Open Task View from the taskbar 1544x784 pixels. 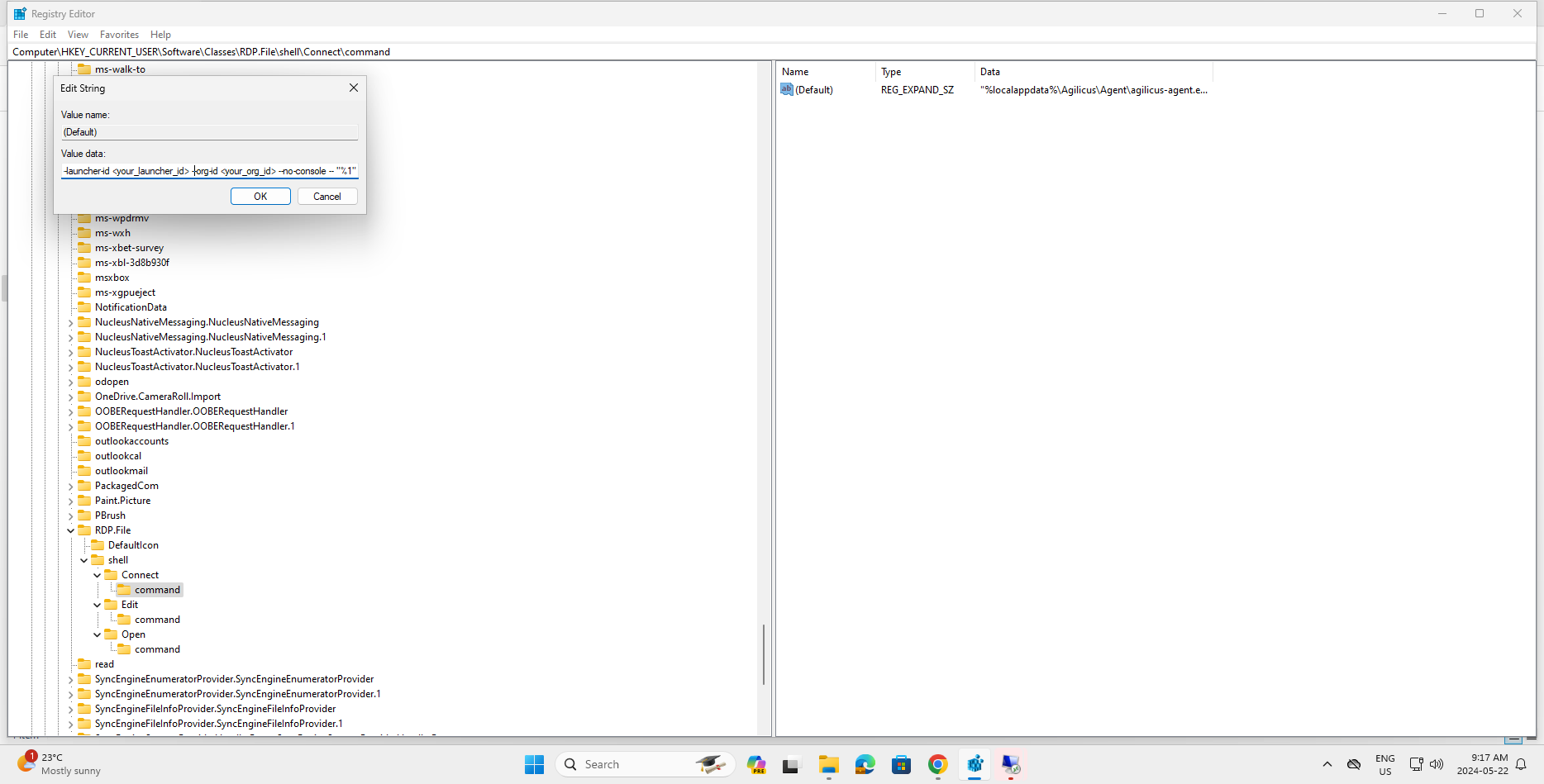[x=792, y=764]
